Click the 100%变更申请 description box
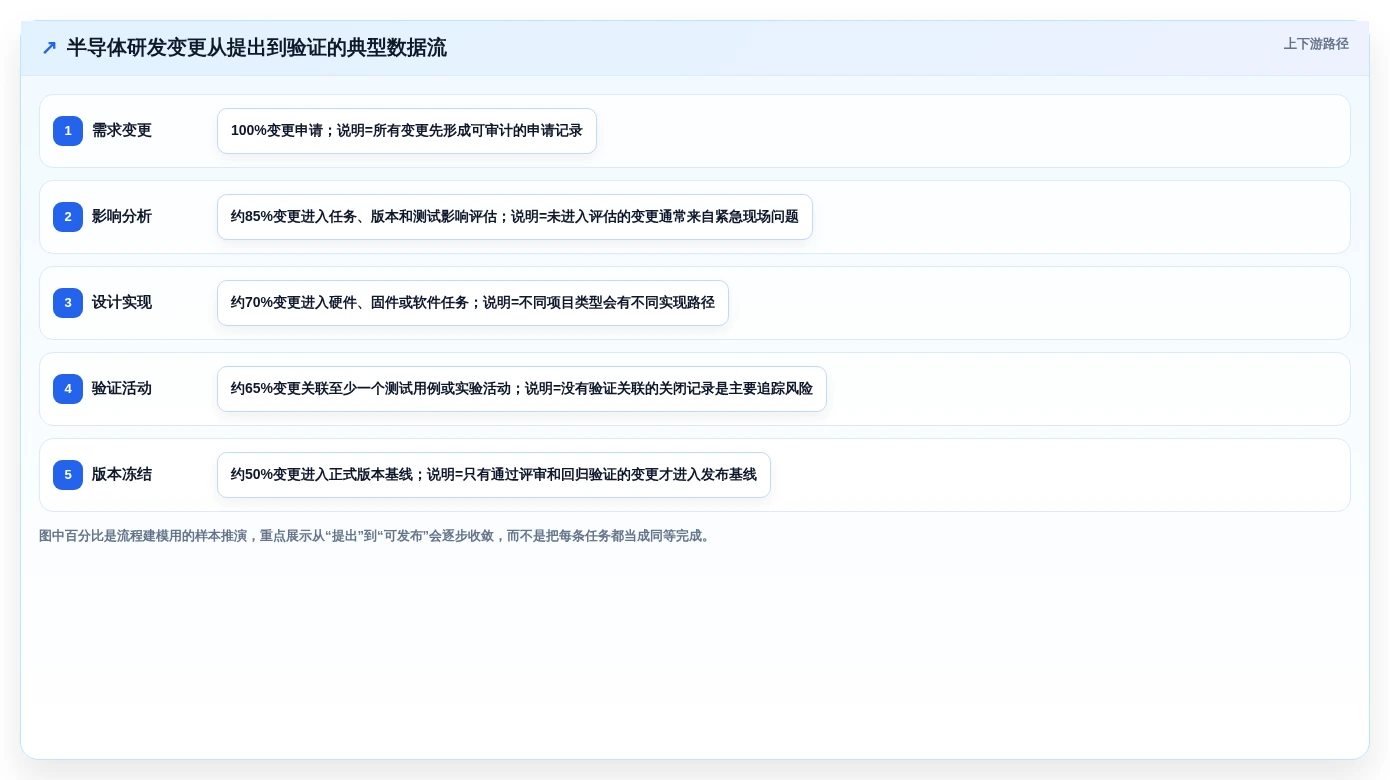The image size is (1390, 780). (407, 131)
